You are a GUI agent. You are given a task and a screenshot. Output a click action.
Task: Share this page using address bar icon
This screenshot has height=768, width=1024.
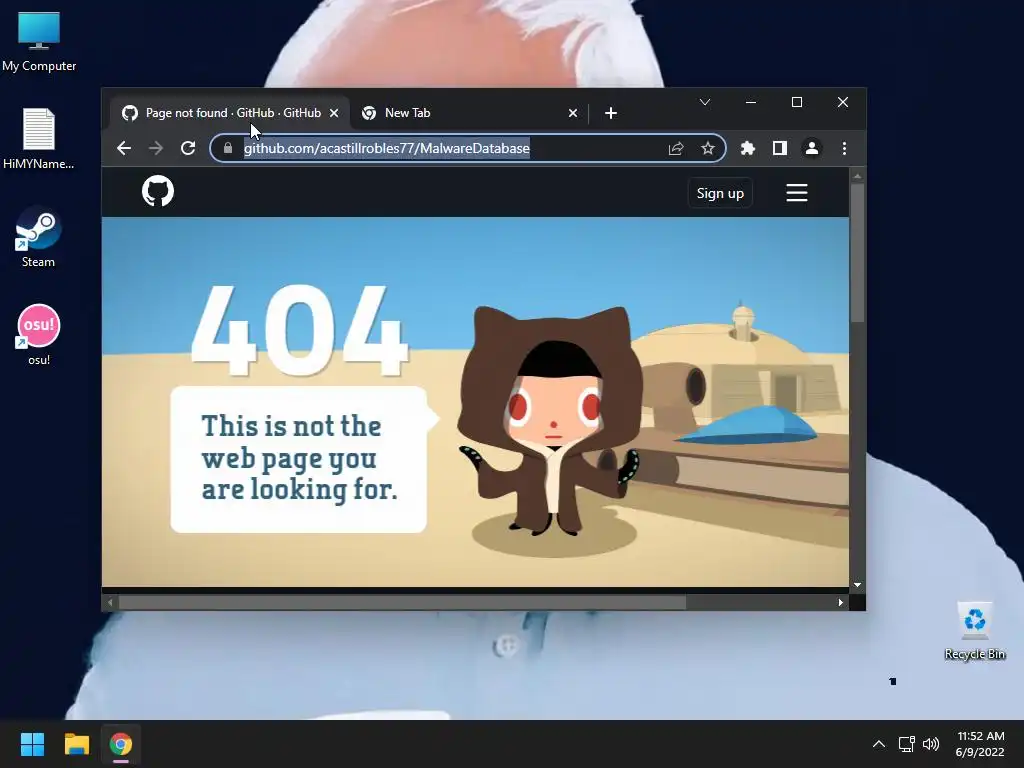click(676, 148)
